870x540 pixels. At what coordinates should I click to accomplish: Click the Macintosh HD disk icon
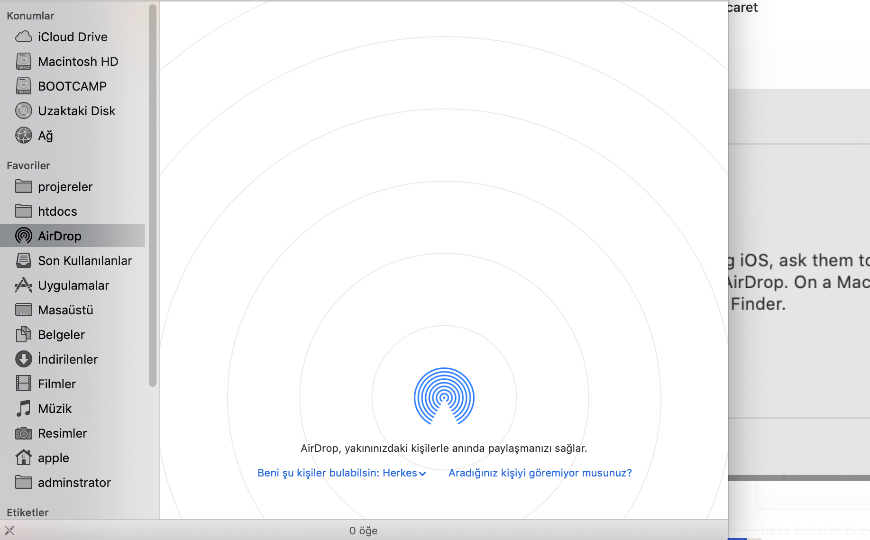tap(23, 62)
